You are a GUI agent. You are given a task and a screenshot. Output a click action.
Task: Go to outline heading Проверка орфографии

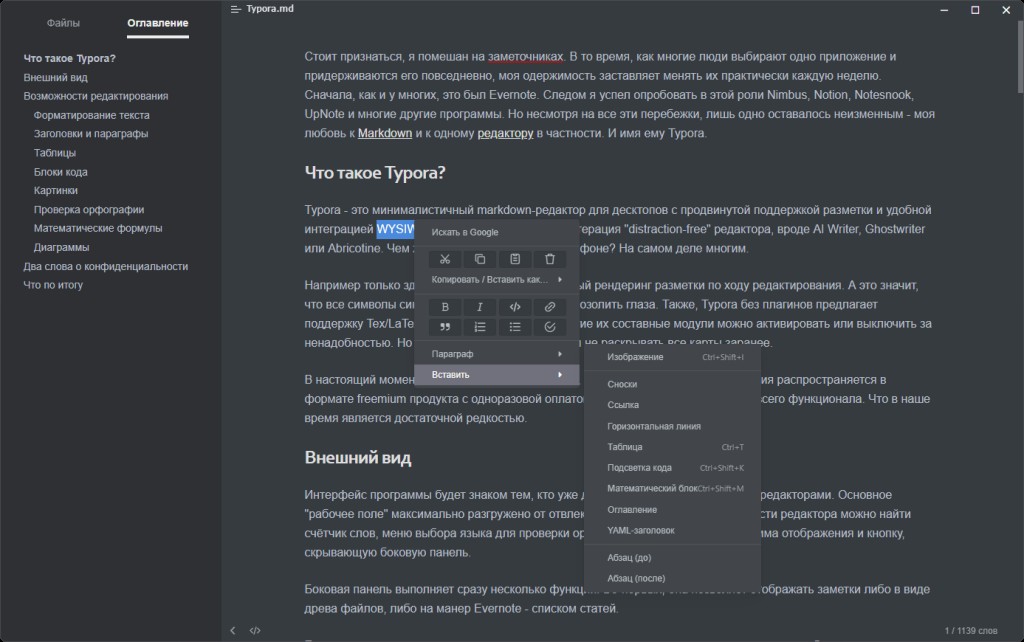click(x=89, y=210)
